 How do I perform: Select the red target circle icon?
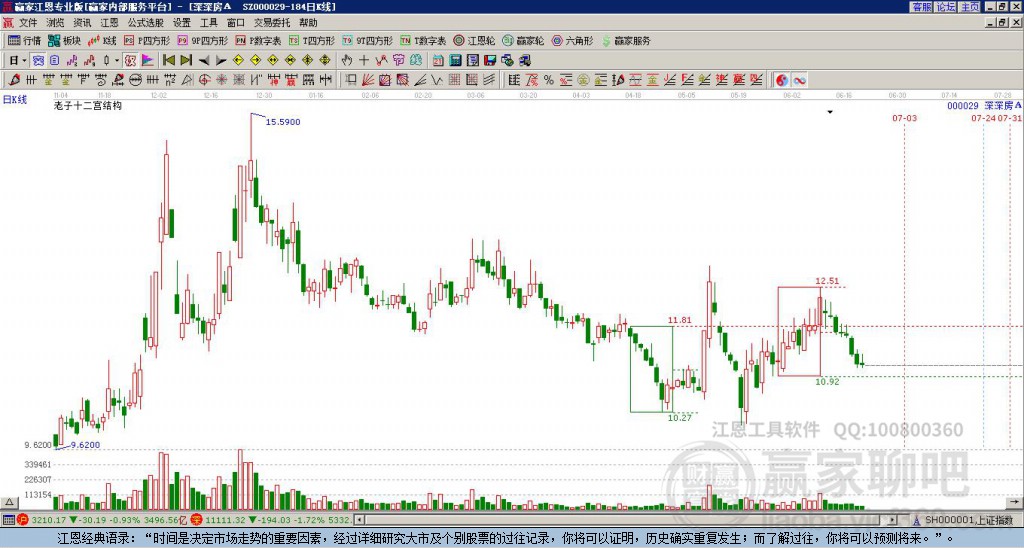click(x=204, y=80)
